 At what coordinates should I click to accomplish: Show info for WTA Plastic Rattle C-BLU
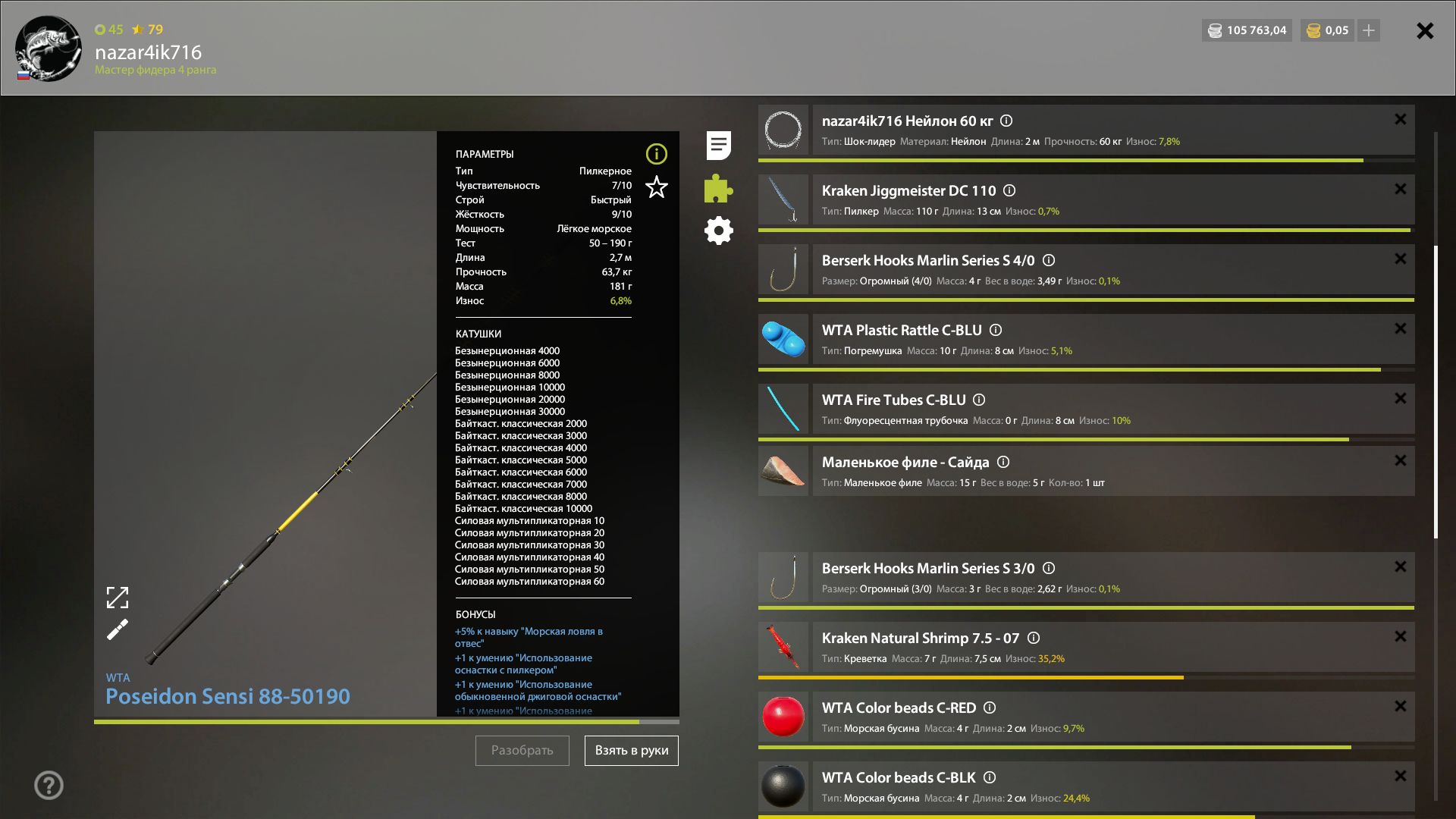pyautogui.click(x=996, y=330)
